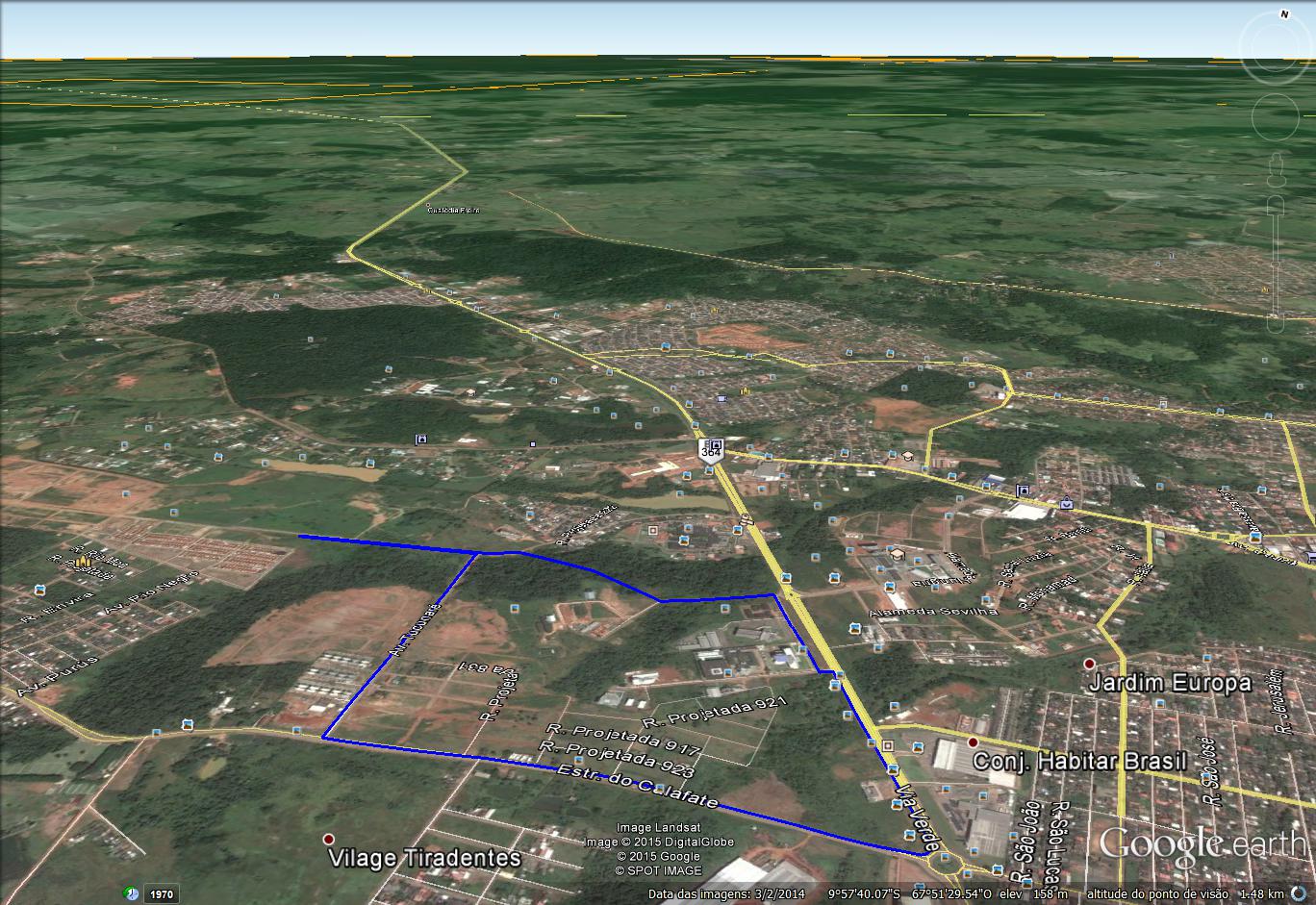Image resolution: width=1316 pixels, height=905 pixels.
Task: Click the imagery date text in status bar
Action: (725, 893)
